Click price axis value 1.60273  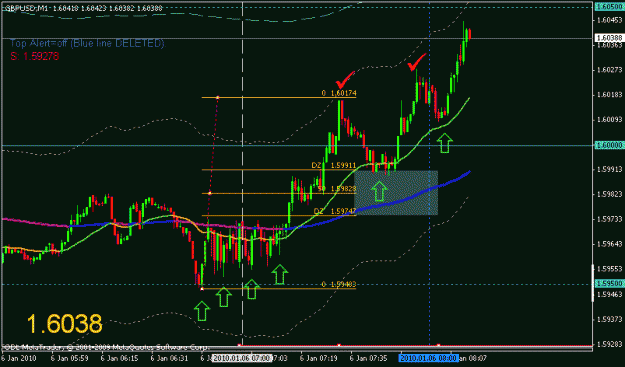[610, 70]
